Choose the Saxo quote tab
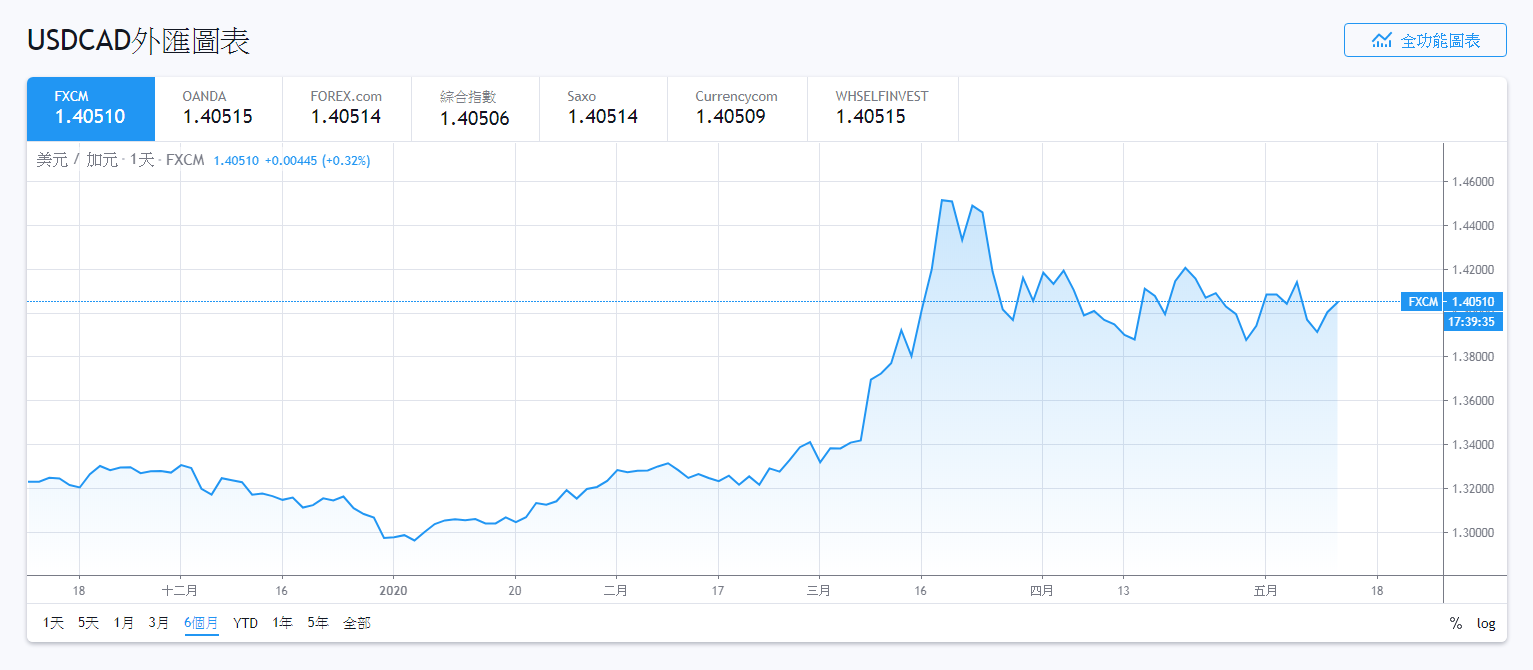The height and width of the screenshot is (670, 1533). pos(603,109)
